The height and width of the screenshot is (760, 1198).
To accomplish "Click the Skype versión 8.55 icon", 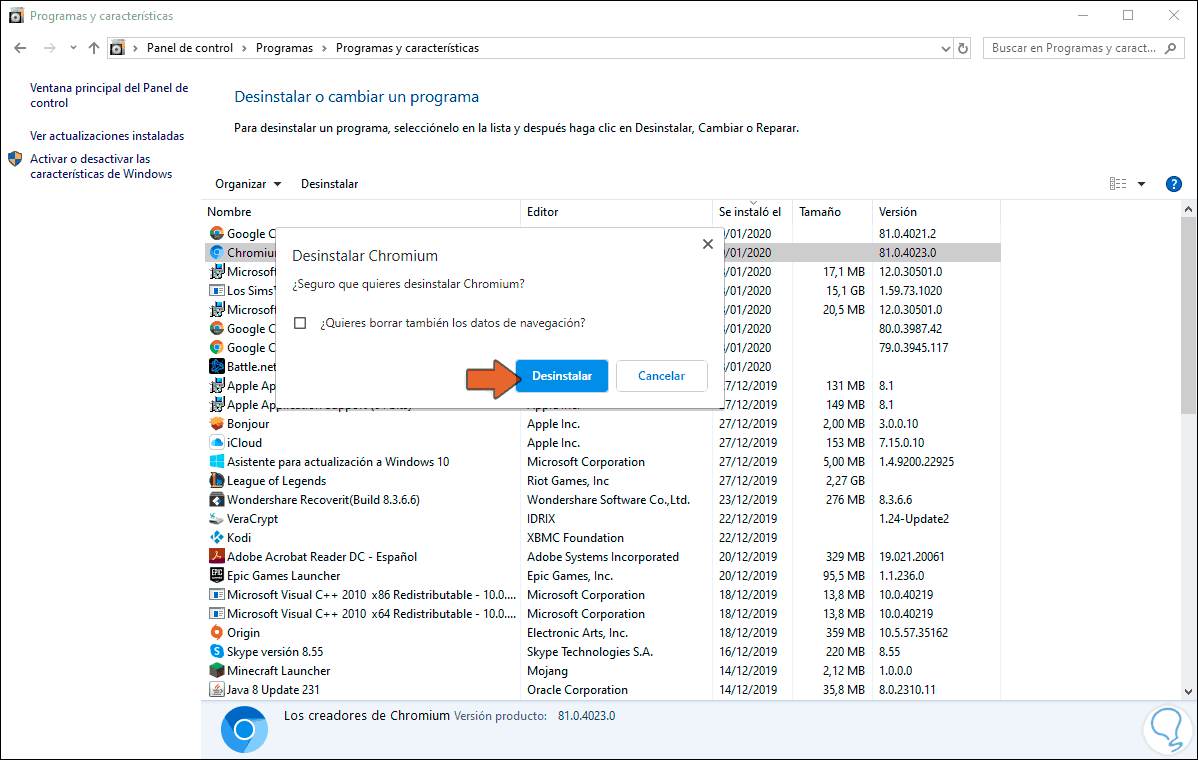I will (x=216, y=652).
